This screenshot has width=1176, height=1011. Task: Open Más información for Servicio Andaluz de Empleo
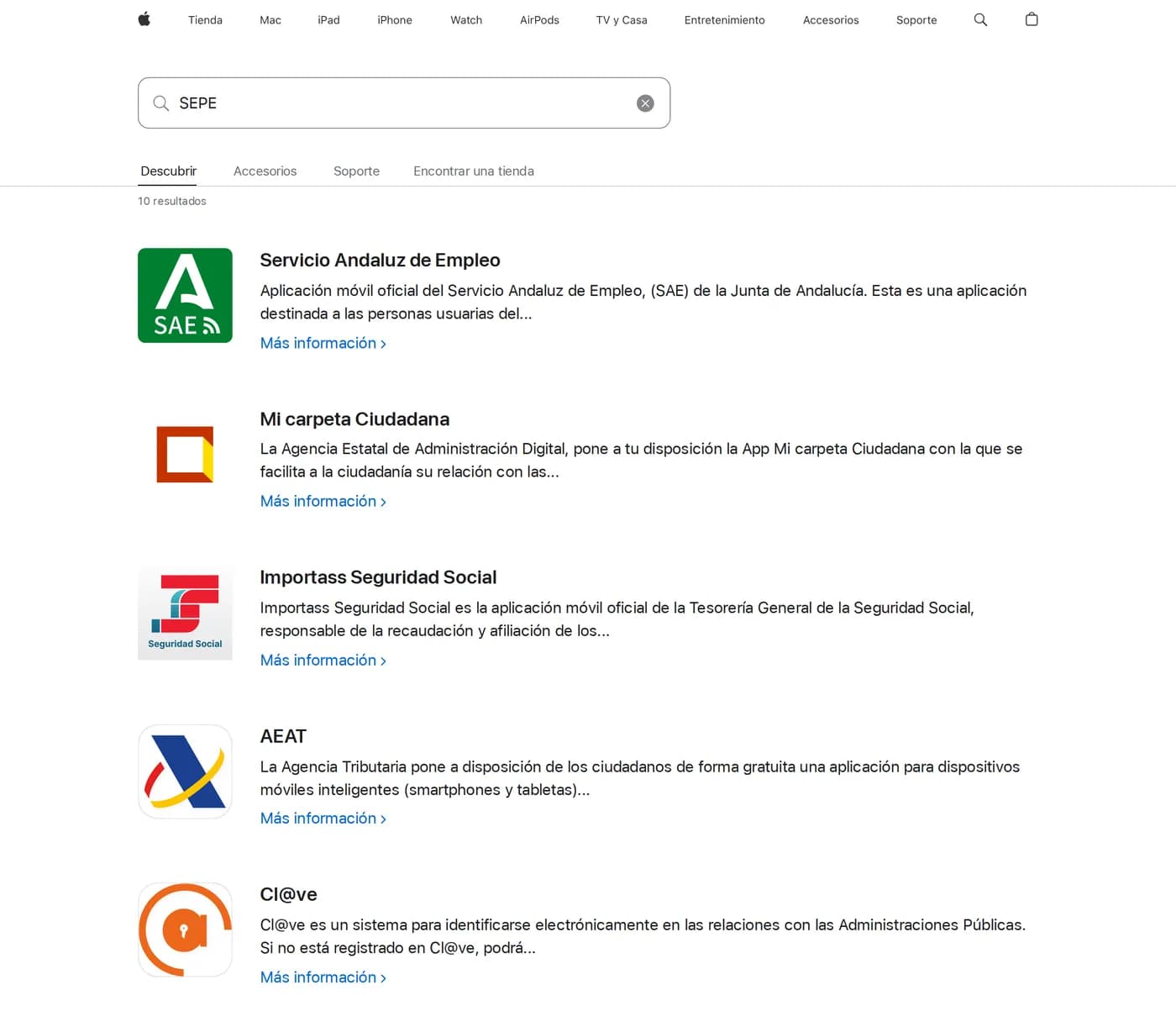323,343
